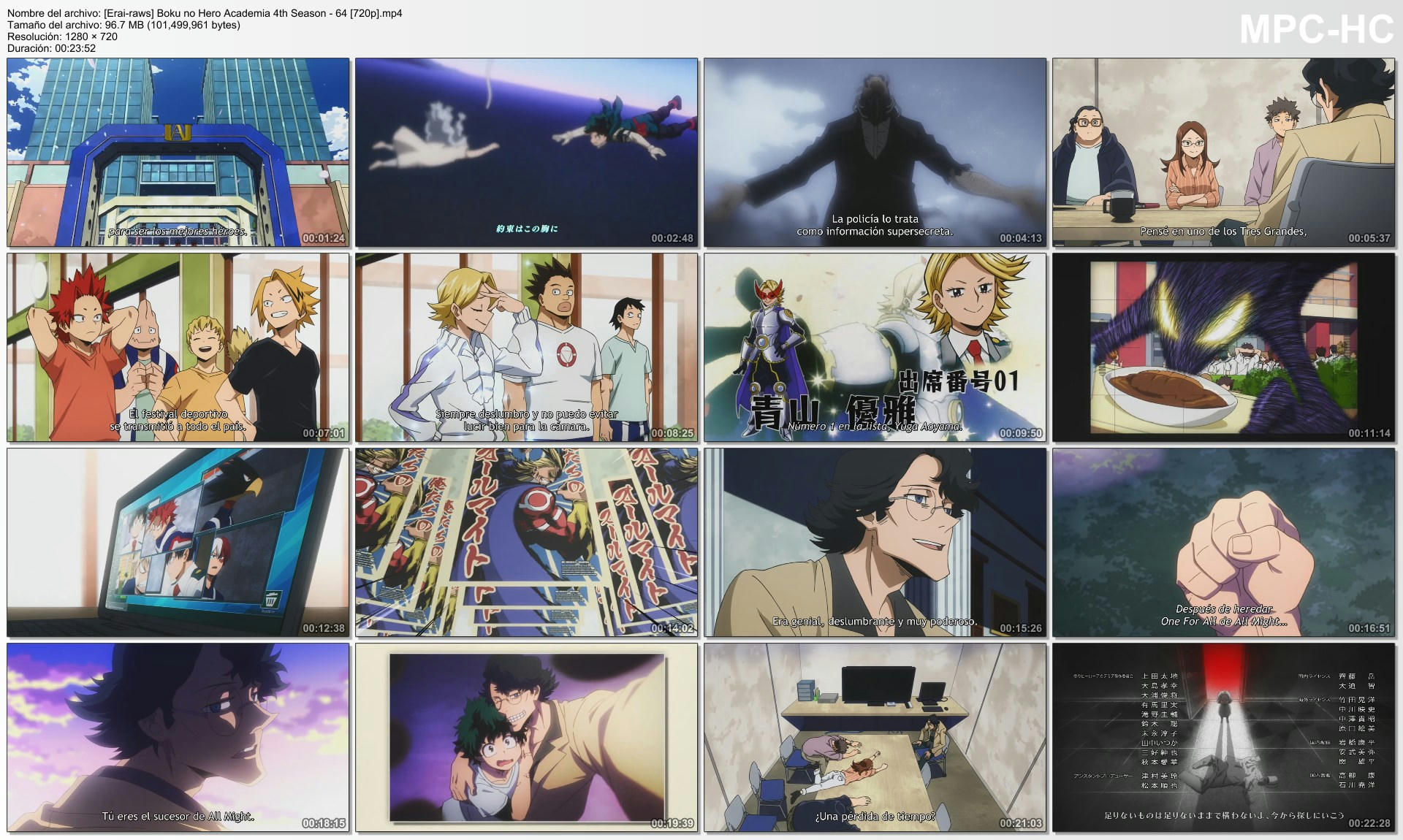Select the thumbnail at 00:19:39

click(527, 738)
